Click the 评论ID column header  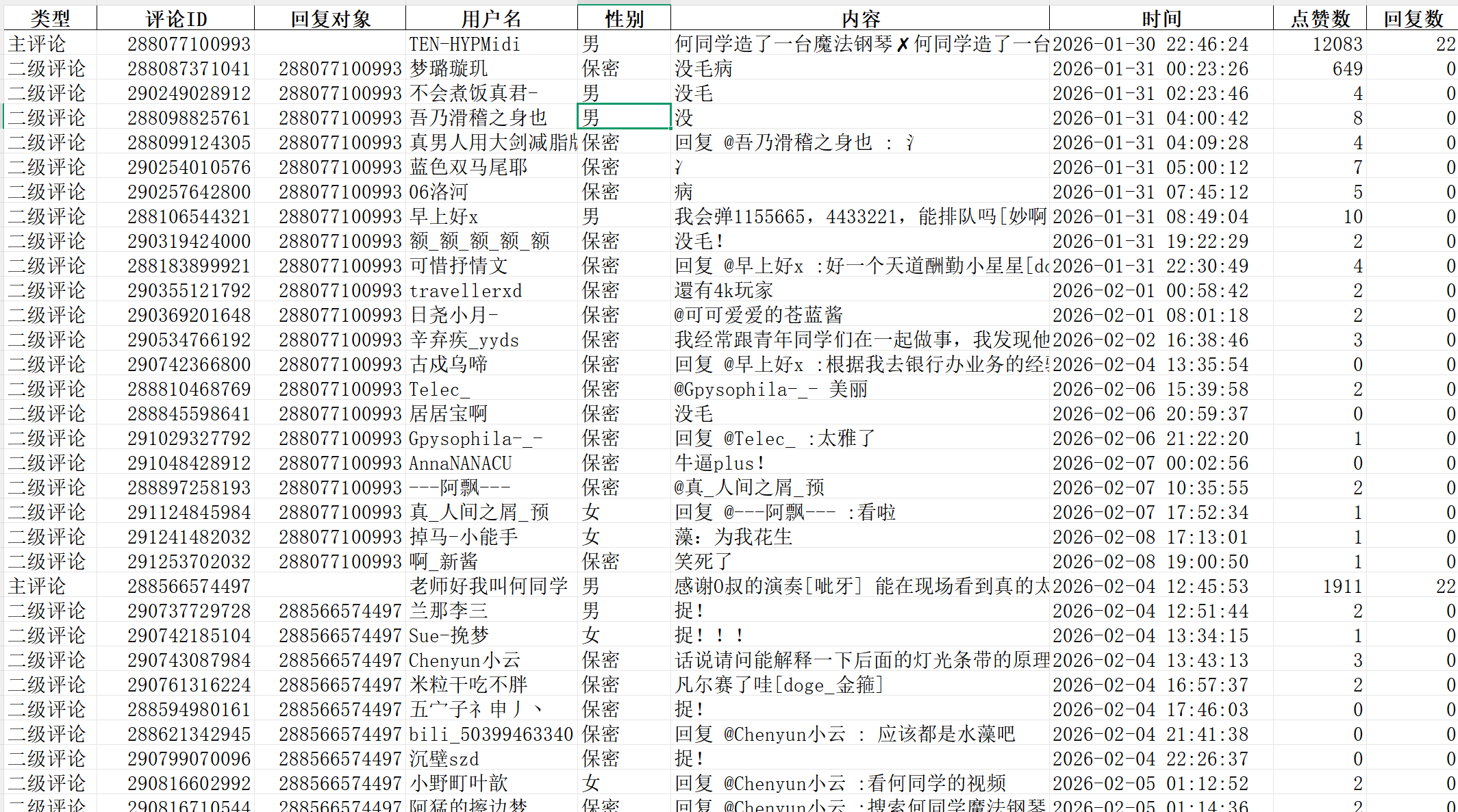pos(175,18)
